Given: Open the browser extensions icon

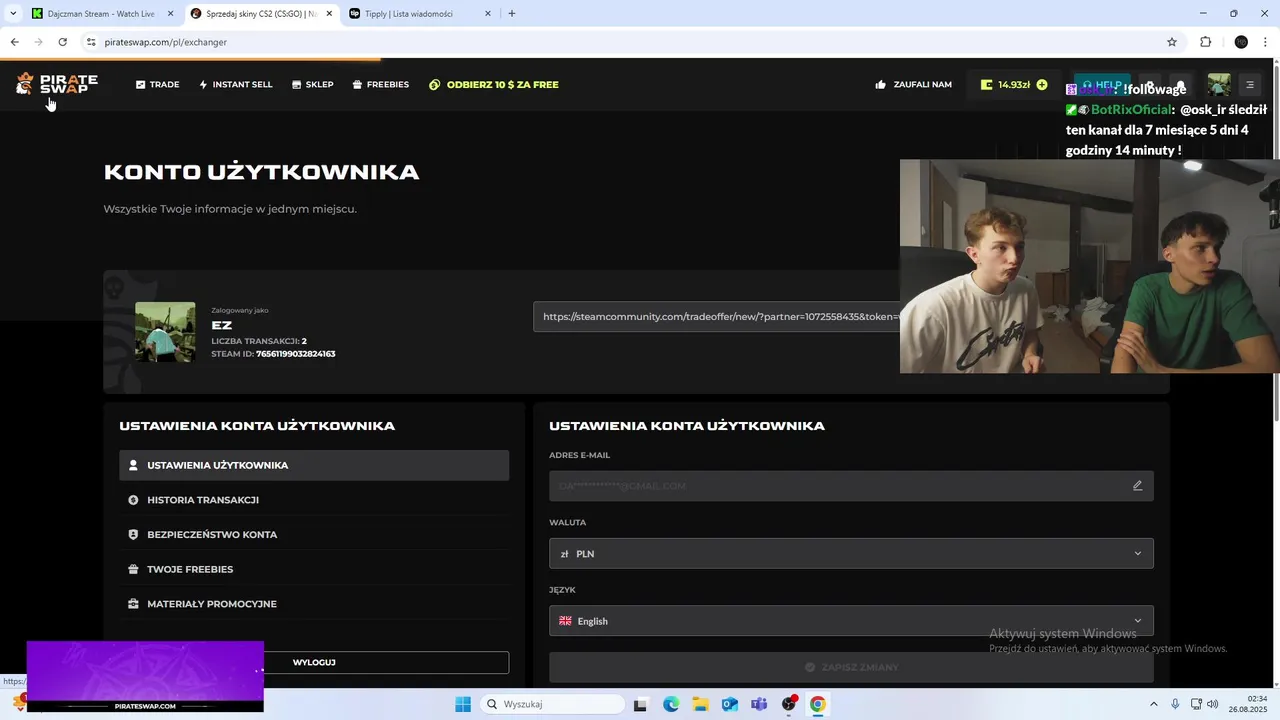Looking at the screenshot, I should [x=1206, y=42].
